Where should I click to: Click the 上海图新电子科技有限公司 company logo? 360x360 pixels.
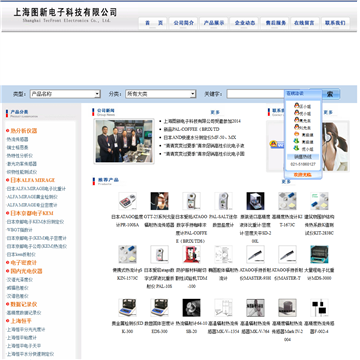tap(65, 15)
